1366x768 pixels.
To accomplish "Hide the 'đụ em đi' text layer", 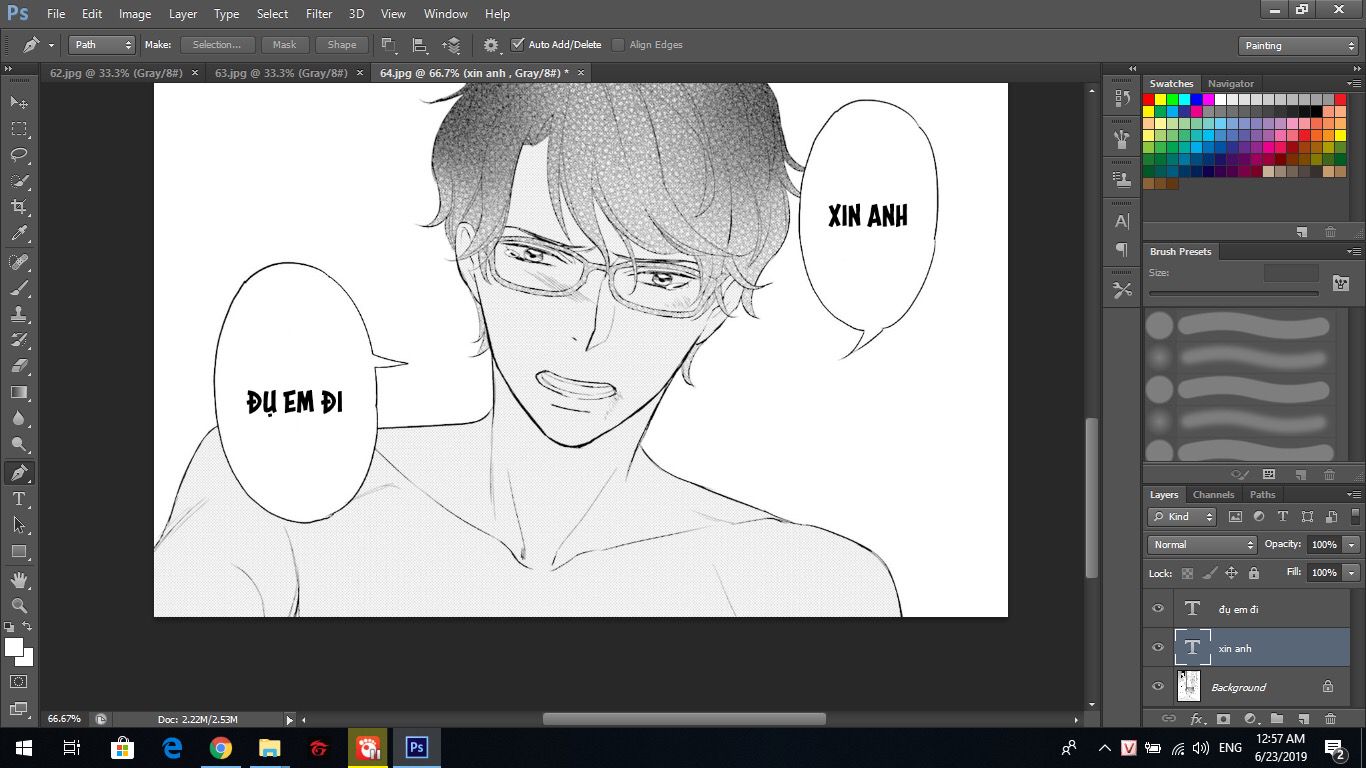I will coord(1158,608).
